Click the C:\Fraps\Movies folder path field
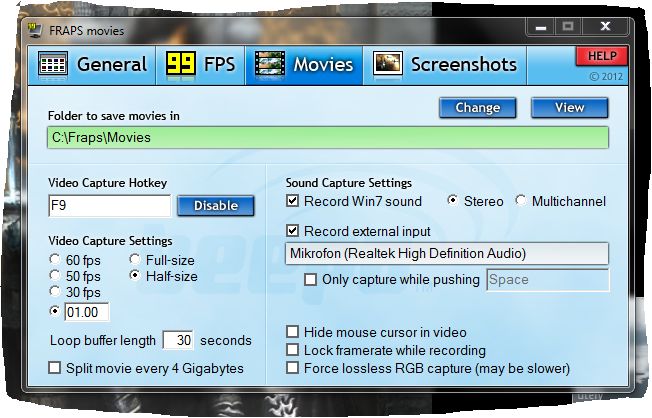Screen dimensions: 652x418 [x=328, y=138]
